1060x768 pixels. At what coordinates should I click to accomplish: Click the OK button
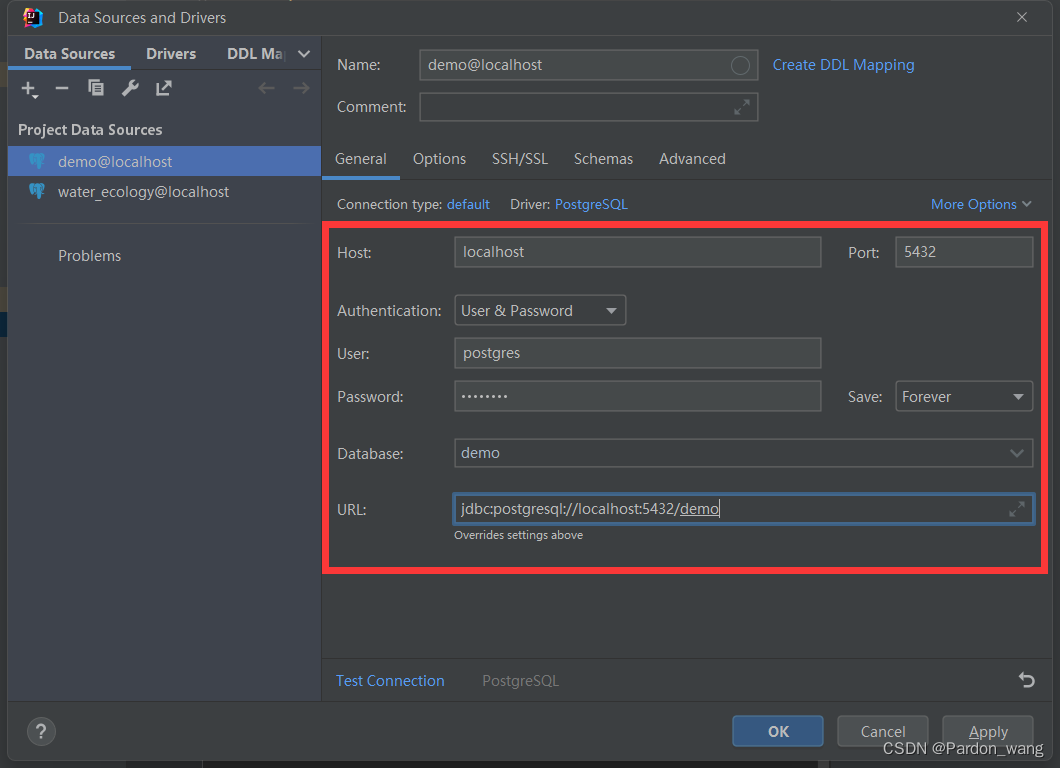pyautogui.click(x=777, y=731)
